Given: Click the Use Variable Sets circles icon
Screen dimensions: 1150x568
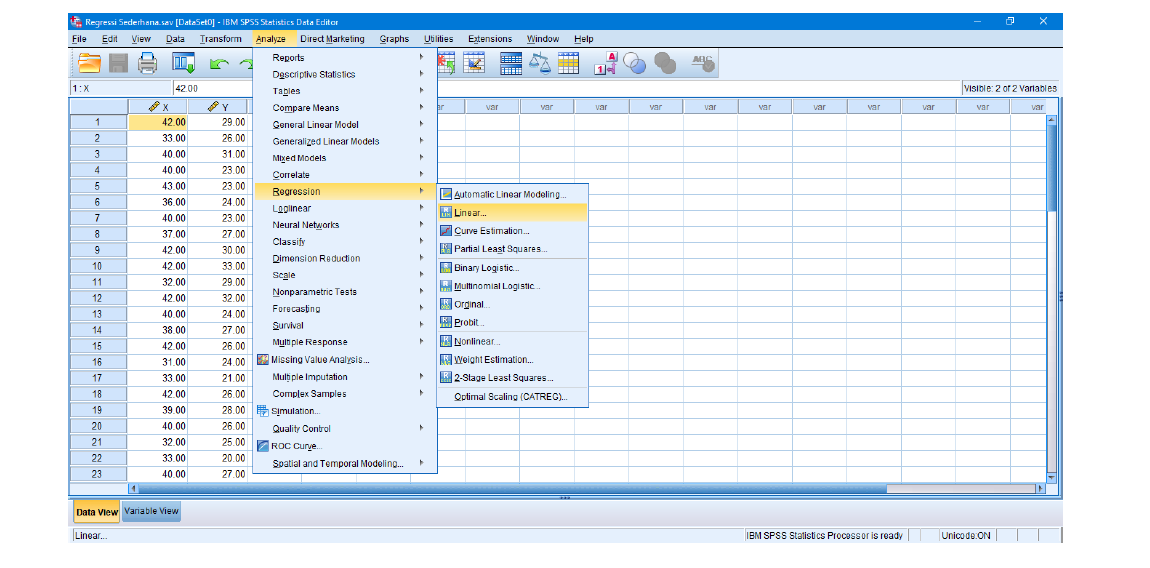Looking at the screenshot, I should [x=635, y=65].
